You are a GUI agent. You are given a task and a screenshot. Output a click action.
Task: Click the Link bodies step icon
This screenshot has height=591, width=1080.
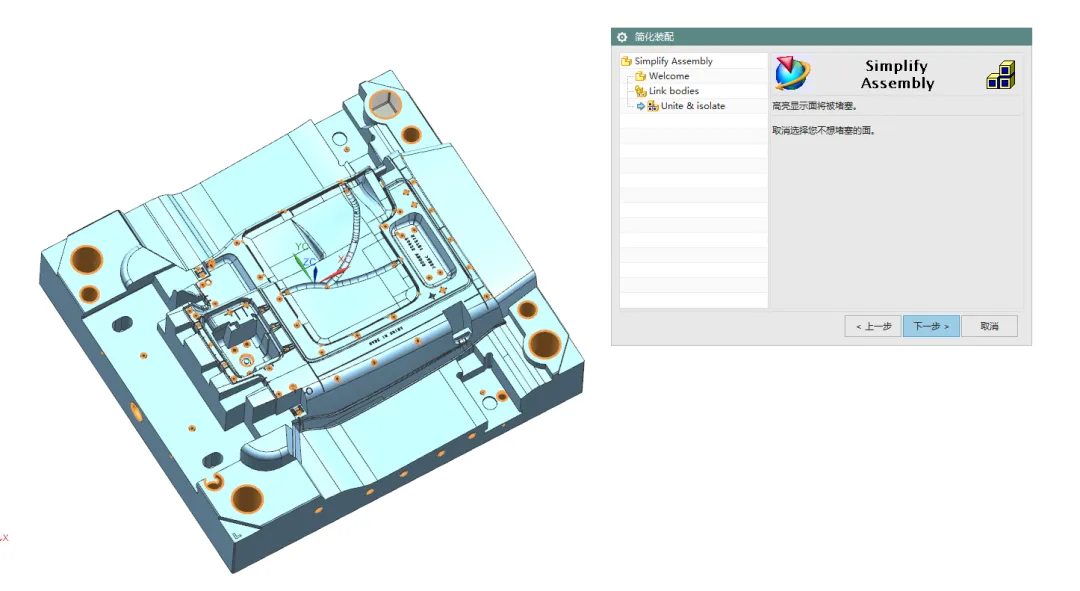click(x=641, y=91)
